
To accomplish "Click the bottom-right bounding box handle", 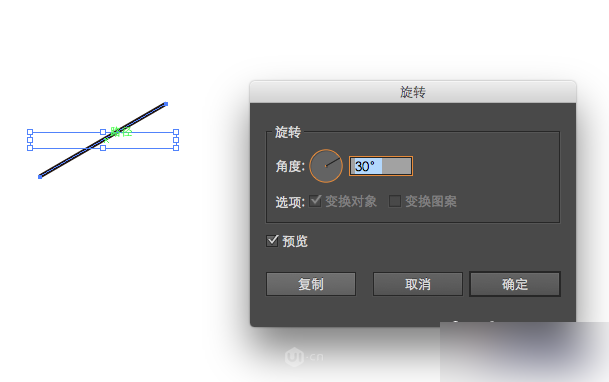I will coord(176,148).
